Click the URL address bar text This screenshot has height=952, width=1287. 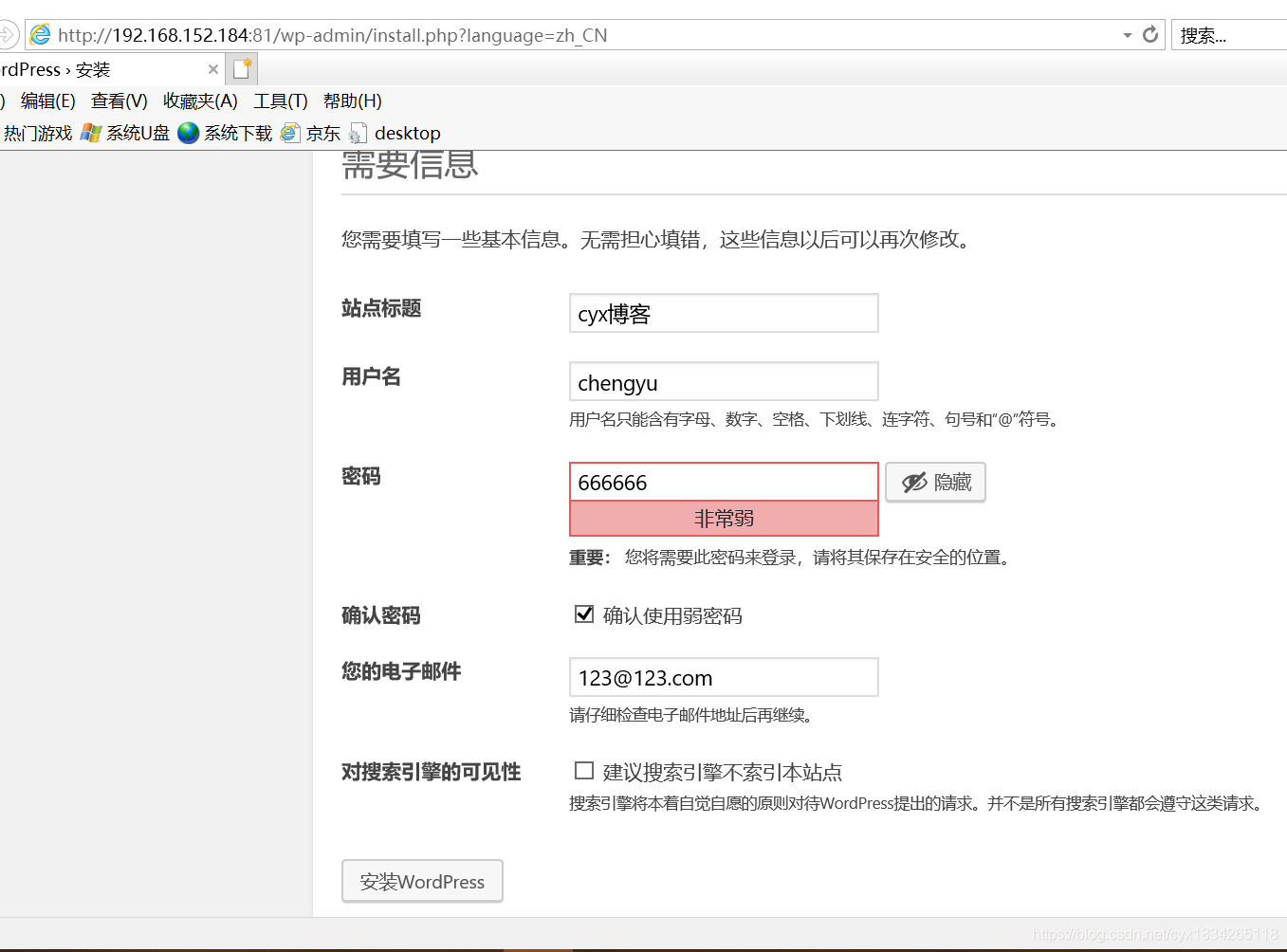coord(332,35)
